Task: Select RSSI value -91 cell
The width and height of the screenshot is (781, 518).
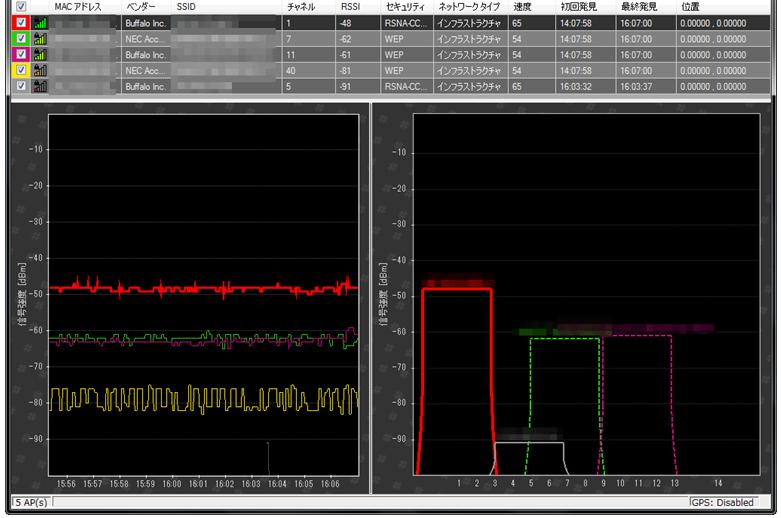Action: (345, 86)
